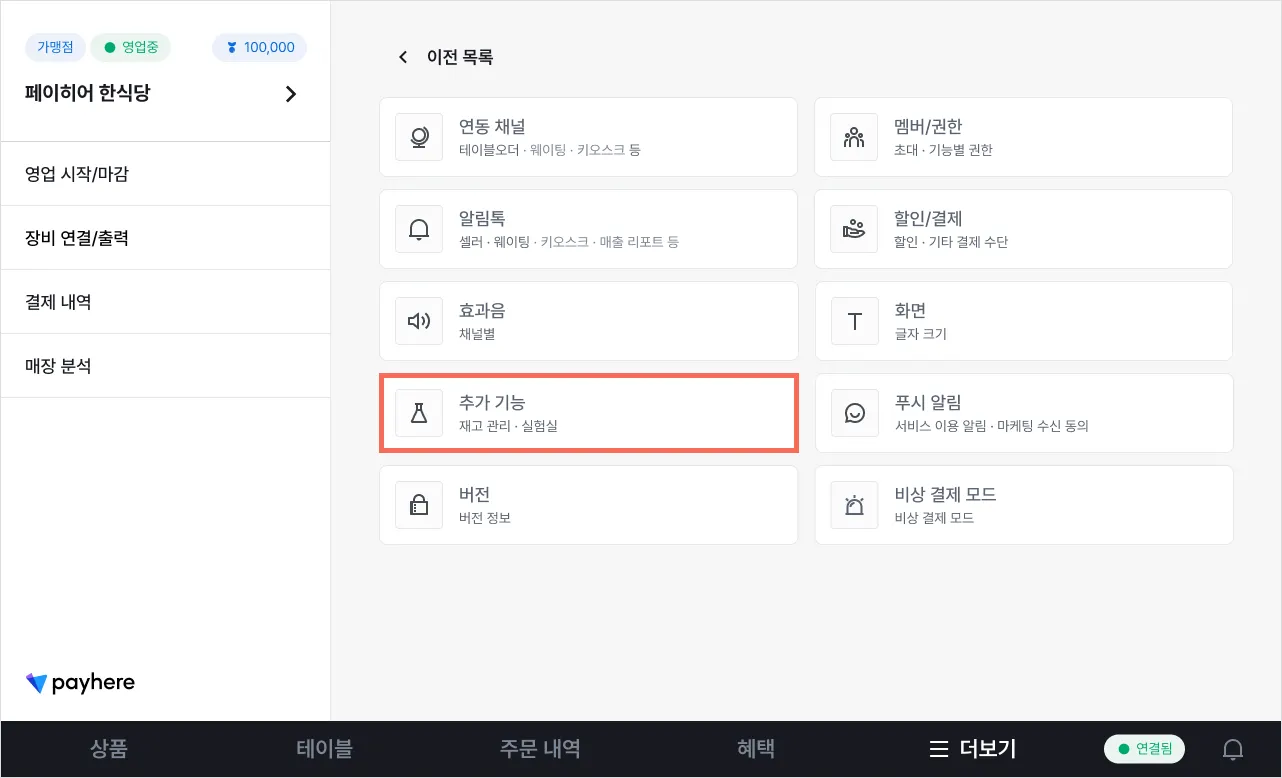
Task: Click the 버전 version info icon
Action: (419, 505)
